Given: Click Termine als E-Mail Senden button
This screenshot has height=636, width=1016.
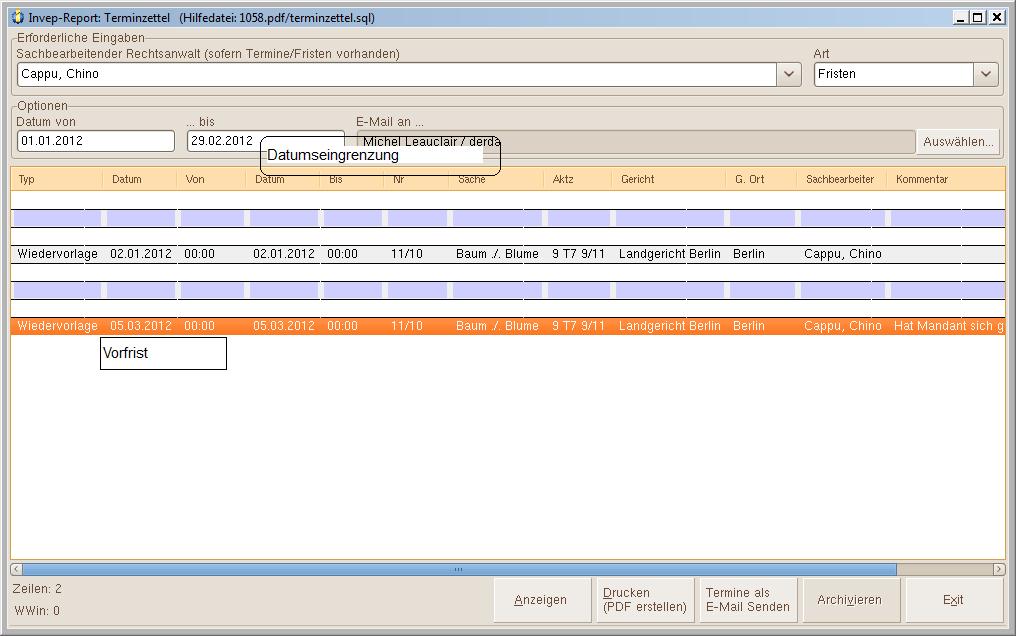Looking at the screenshot, I should (x=748, y=600).
